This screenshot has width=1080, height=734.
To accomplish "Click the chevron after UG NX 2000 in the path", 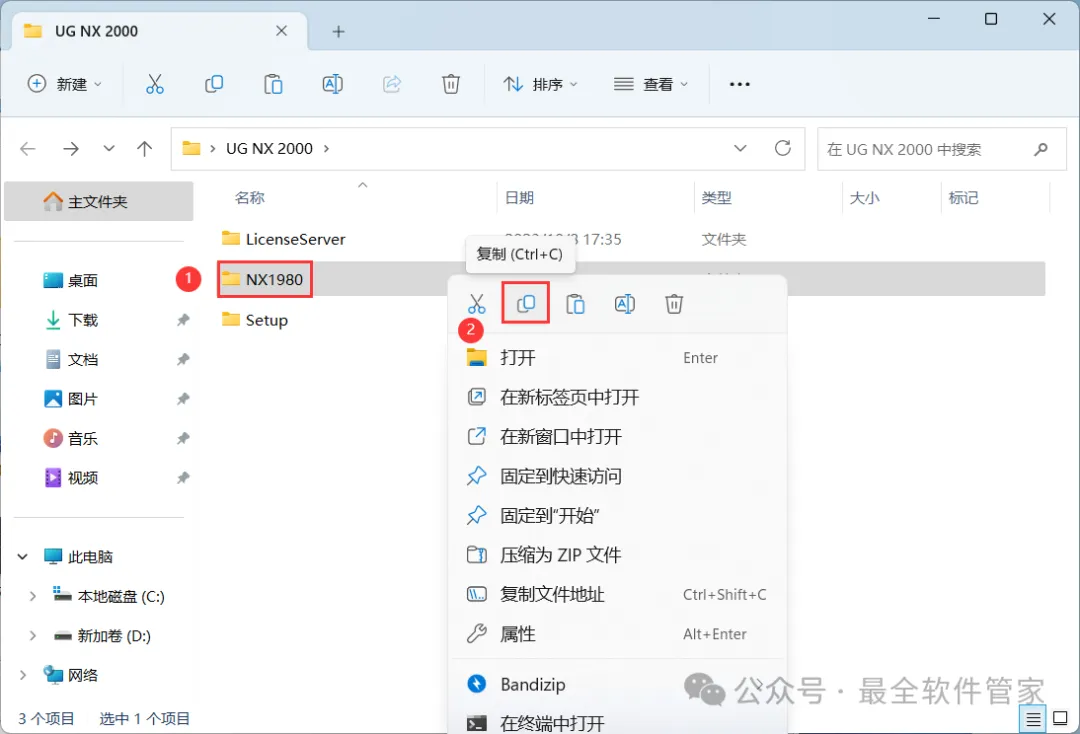I will tap(326, 149).
